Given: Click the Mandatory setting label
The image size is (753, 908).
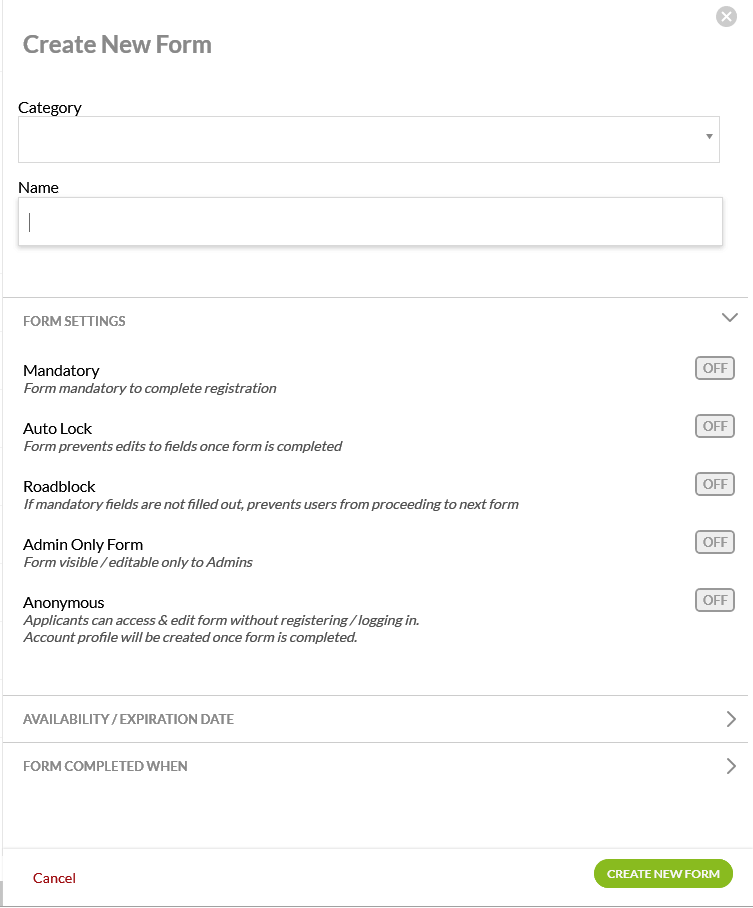Looking at the screenshot, I should [x=61, y=370].
